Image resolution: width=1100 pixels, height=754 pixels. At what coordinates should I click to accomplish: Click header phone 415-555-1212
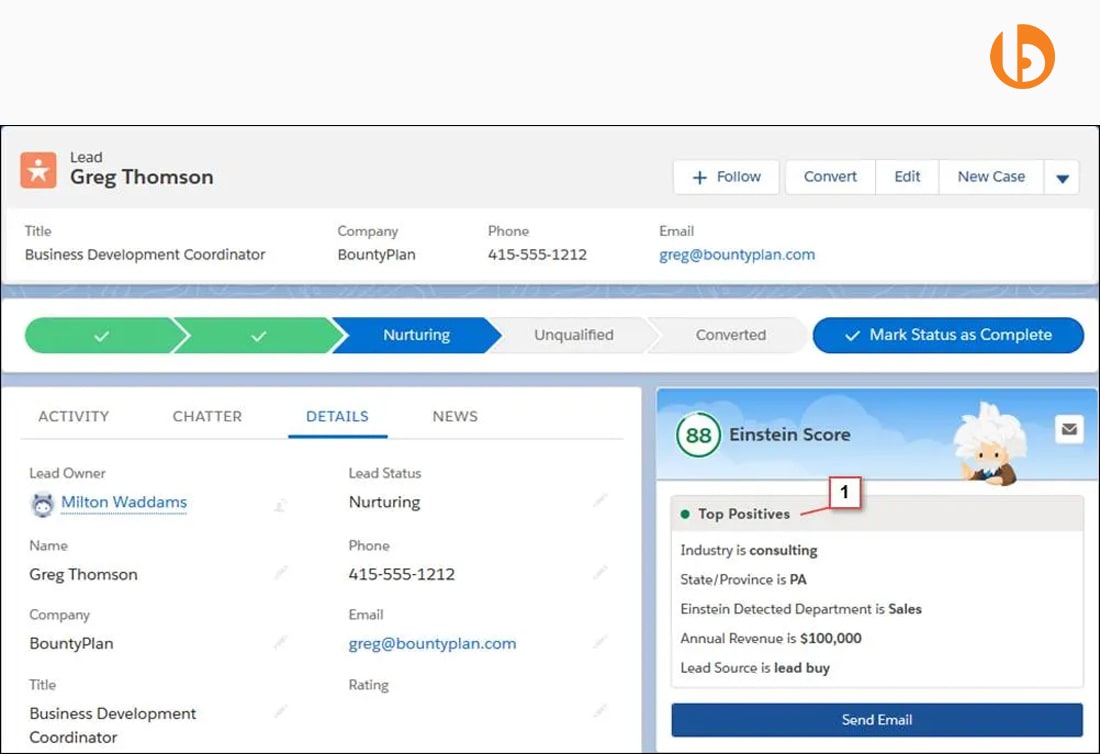coord(537,255)
